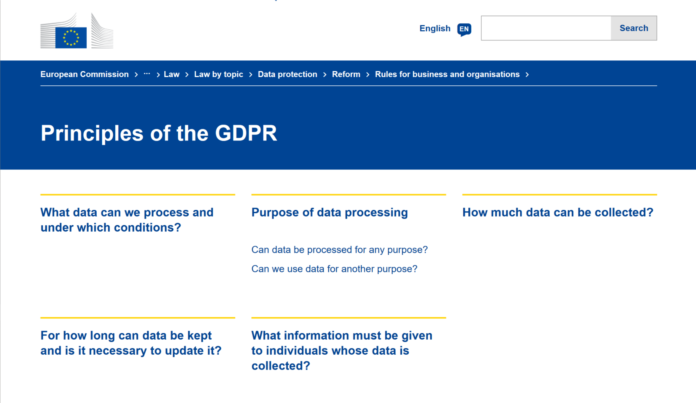Open Purpose of data processing heading
The image size is (696, 403).
pos(329,212)
